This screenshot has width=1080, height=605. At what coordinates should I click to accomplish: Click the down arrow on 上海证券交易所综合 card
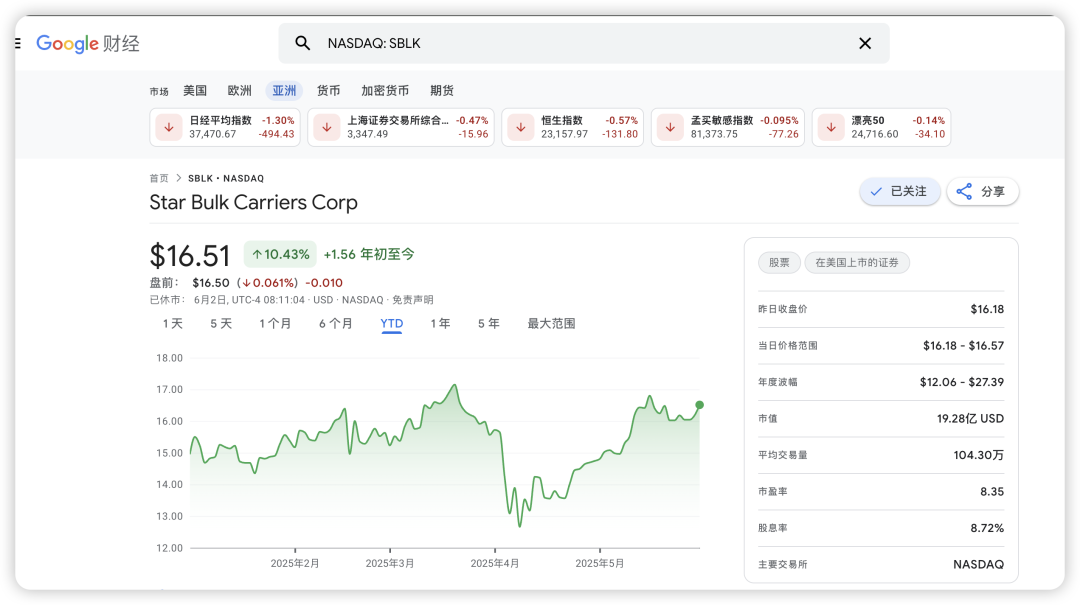click(327, 127)
